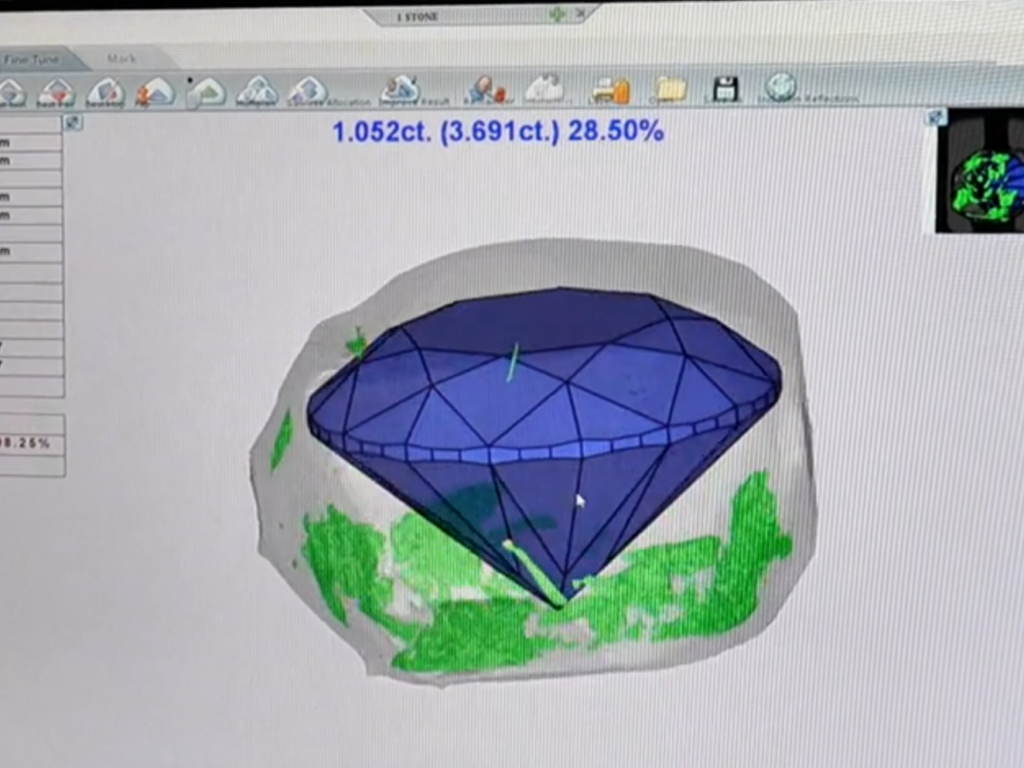The width and height of the screenshot is (1024, 768).
Task: Click the Best Pair red diamond icon
Action: click(56, 92)
